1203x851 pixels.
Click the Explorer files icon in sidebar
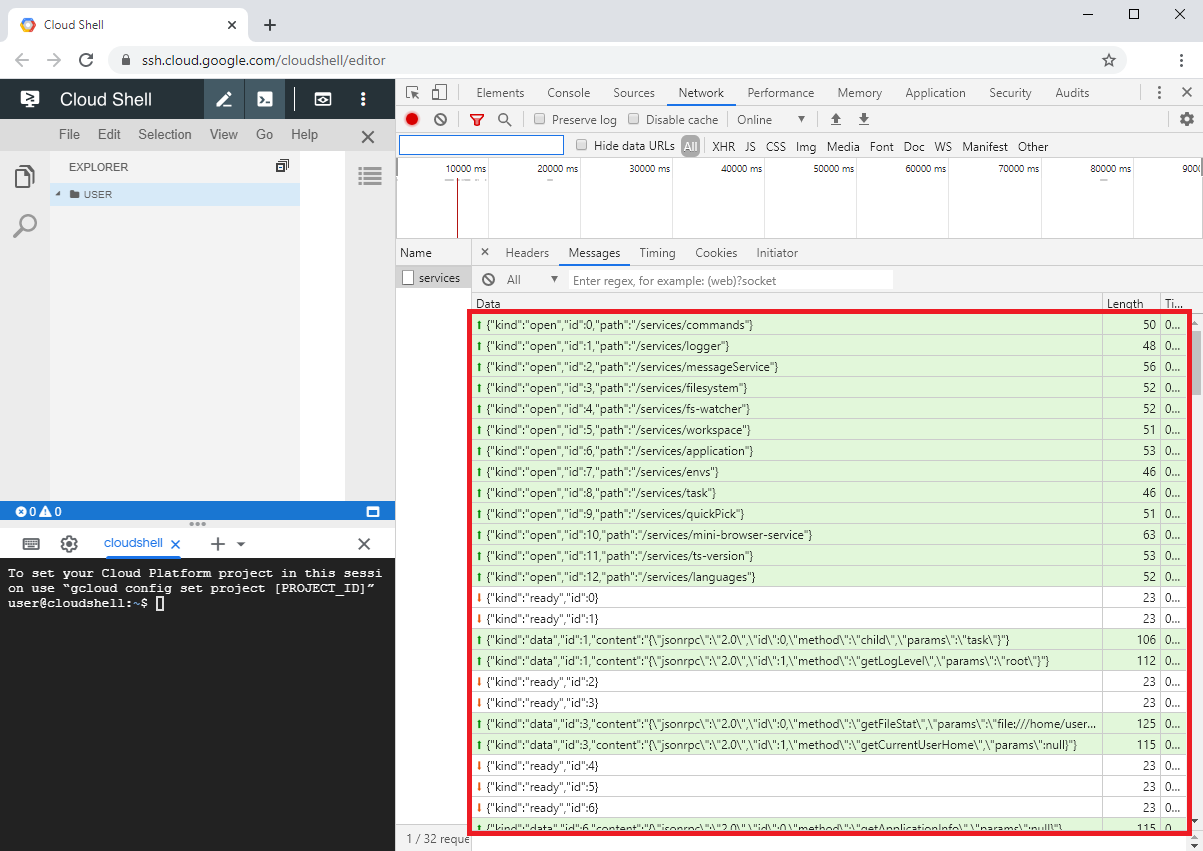pos(24,177)
